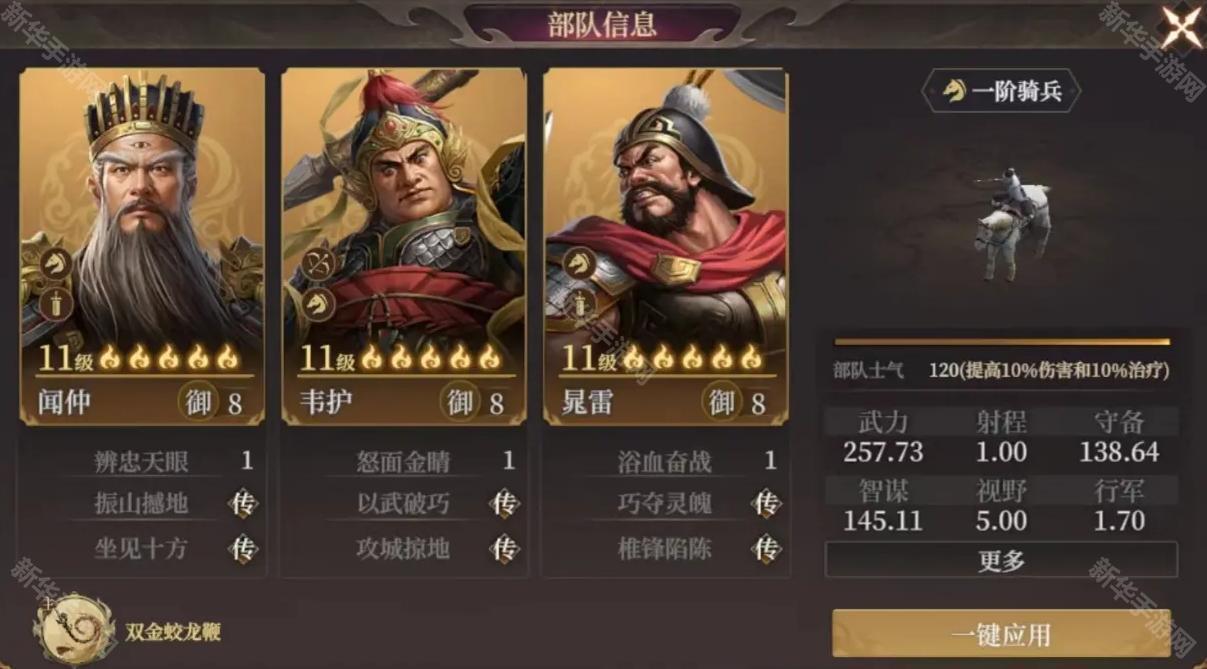Image resolution: width=1207 pixels, height=669 pixels.
Task: Select the 振山撼地 skill
Action: [142, 504]
